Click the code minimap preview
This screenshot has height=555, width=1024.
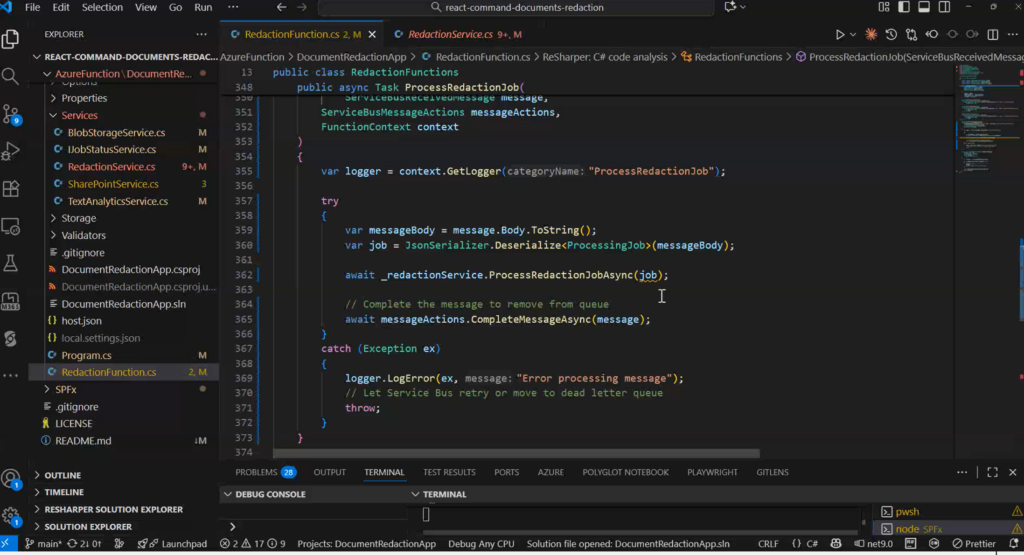984,120
